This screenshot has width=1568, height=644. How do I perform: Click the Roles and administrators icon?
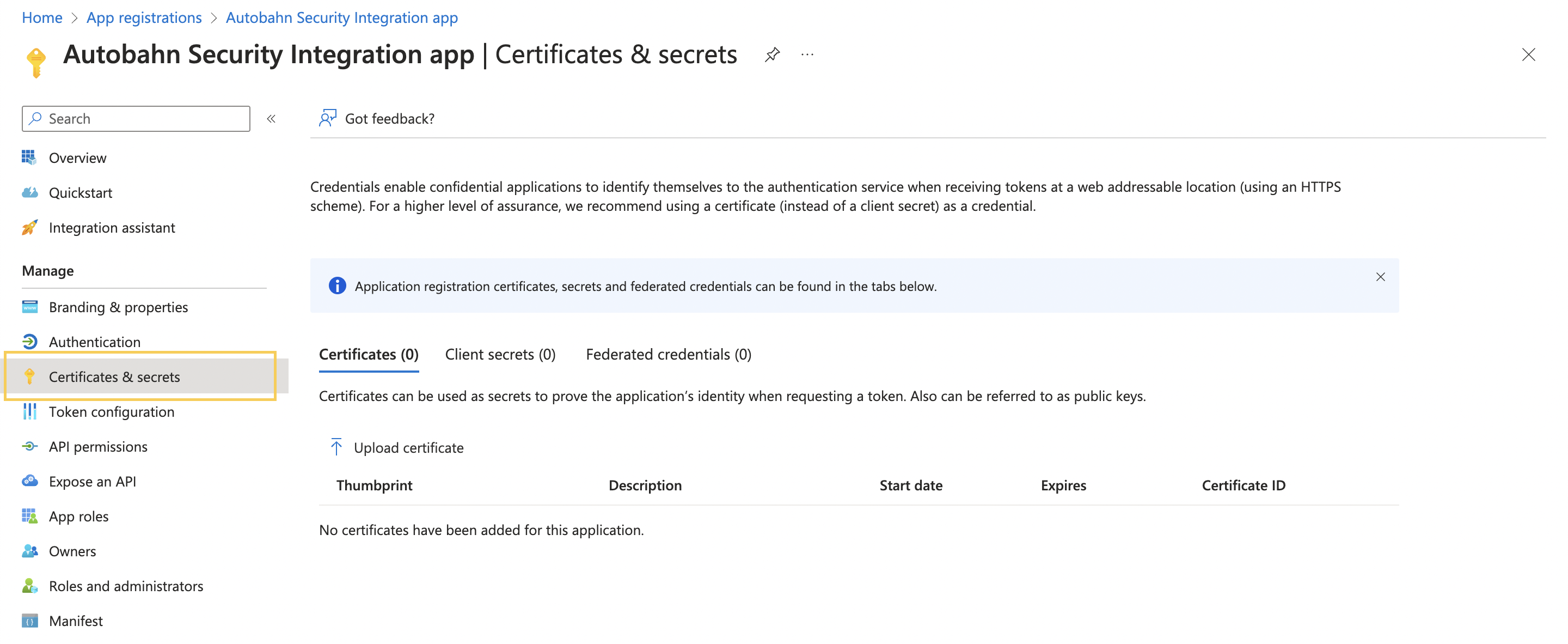point(29,586)
